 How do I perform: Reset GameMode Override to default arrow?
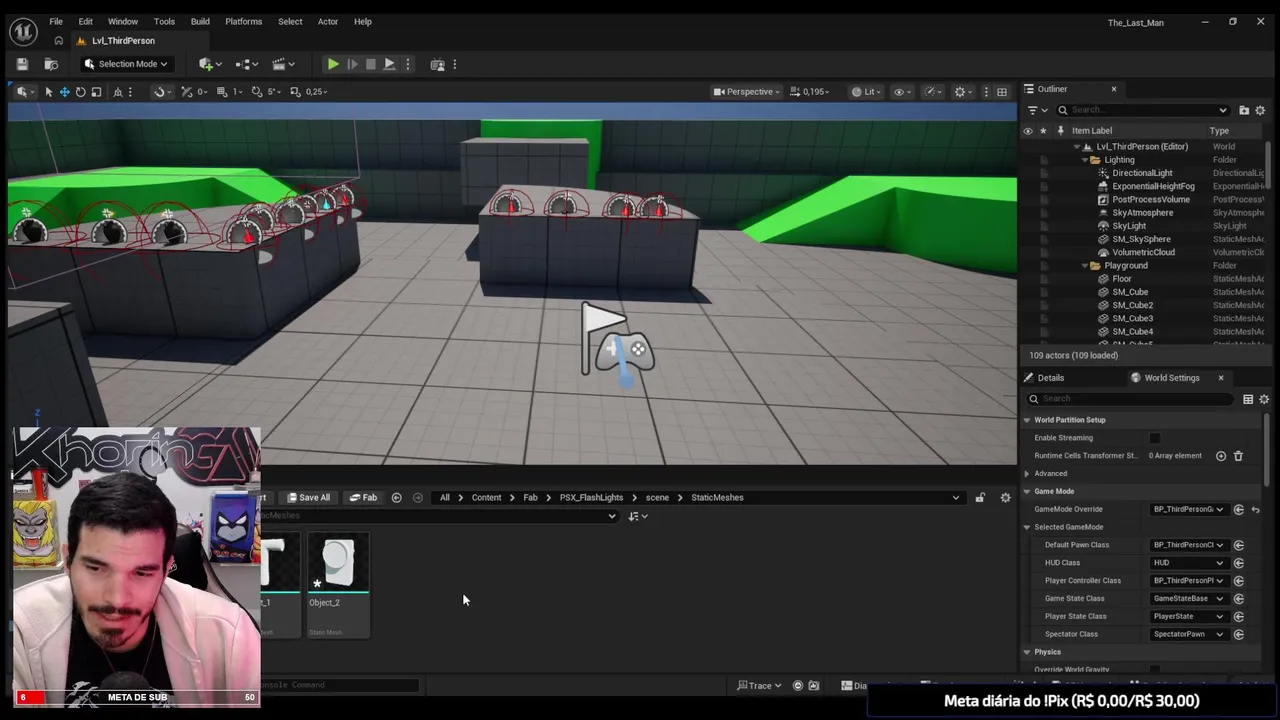[1256, 510]
